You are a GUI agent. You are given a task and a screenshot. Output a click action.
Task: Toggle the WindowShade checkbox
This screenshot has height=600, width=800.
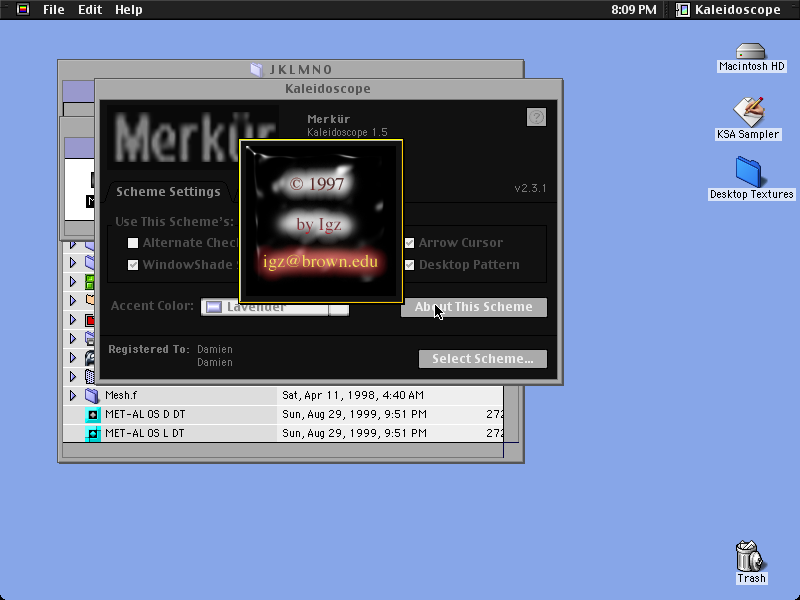[x=133, y=265]
